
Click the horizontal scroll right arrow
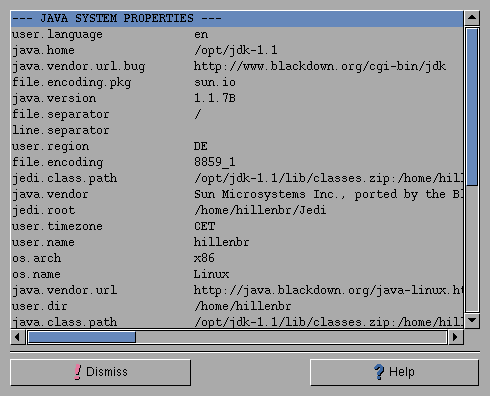coord(455,337)
